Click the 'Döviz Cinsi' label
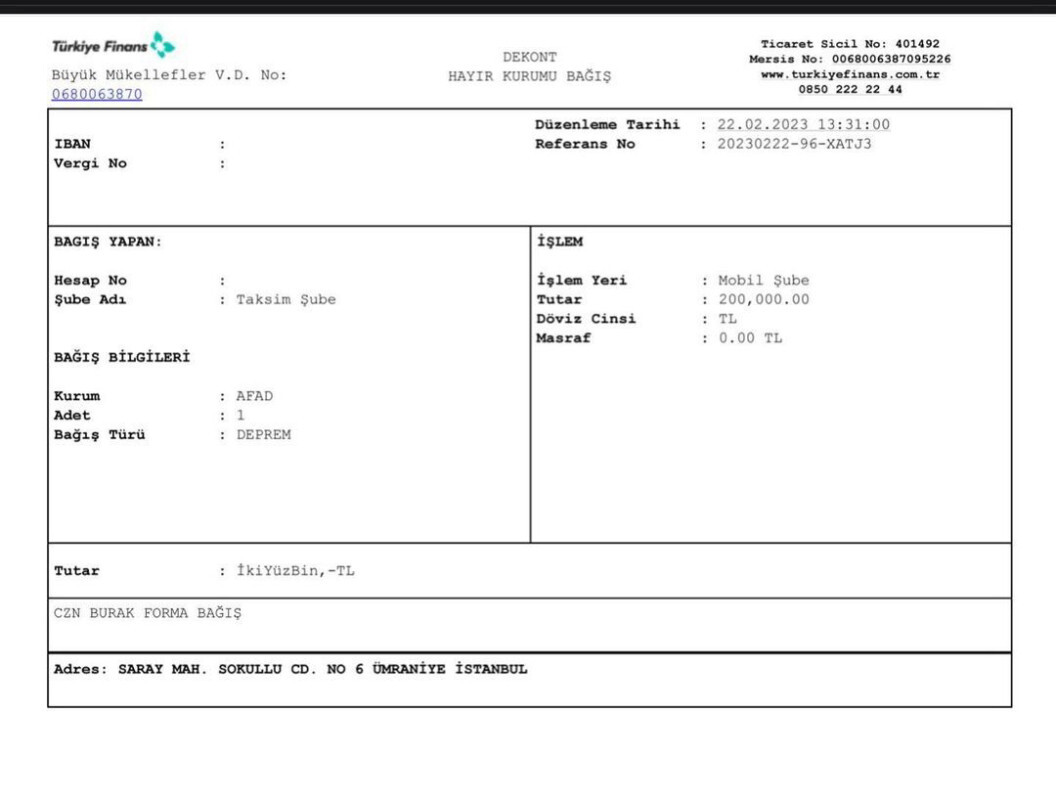 coord(586,319)
